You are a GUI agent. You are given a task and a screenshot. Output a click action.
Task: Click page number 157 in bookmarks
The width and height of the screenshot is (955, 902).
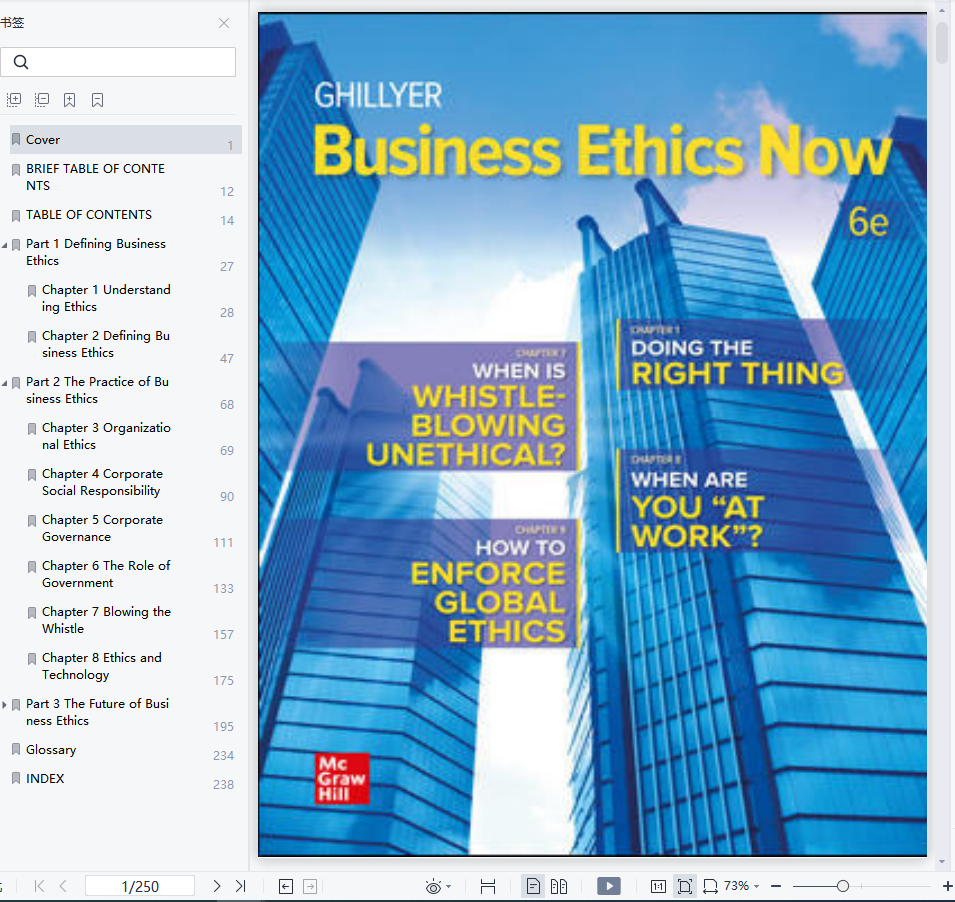pyautogui.click(x=224, y=635)
